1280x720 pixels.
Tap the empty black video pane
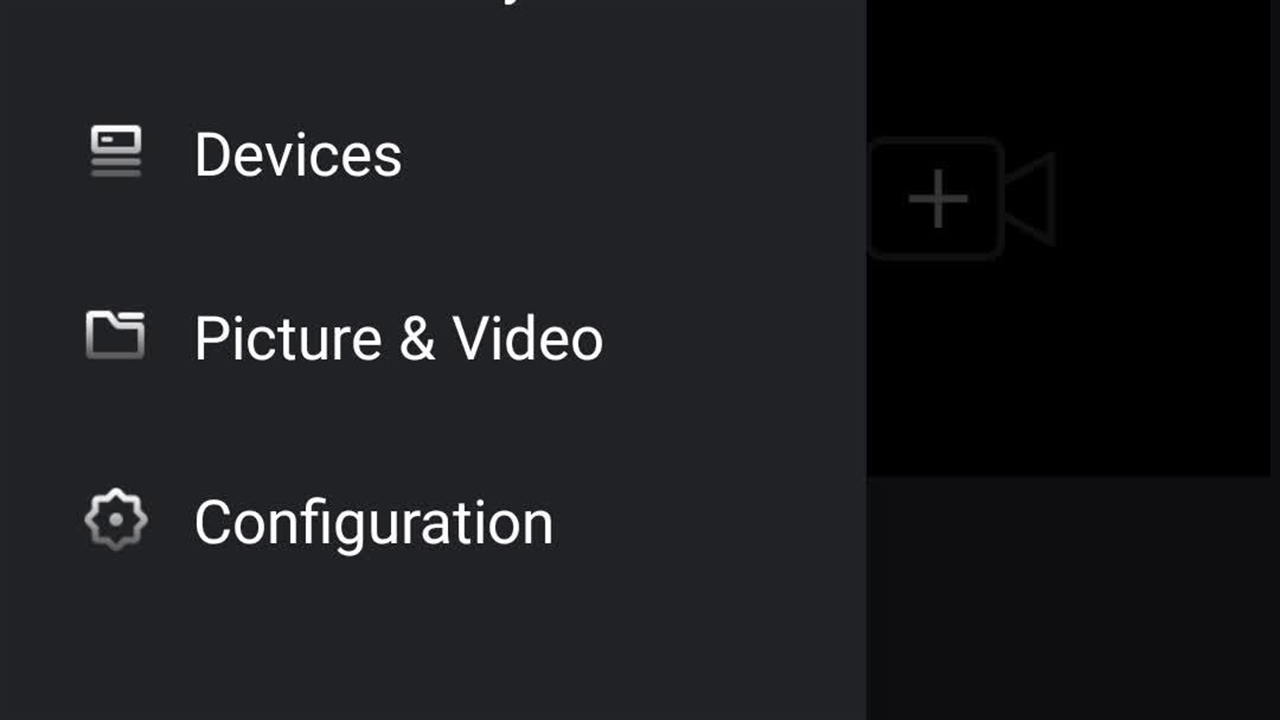[x=1068, y=380]
